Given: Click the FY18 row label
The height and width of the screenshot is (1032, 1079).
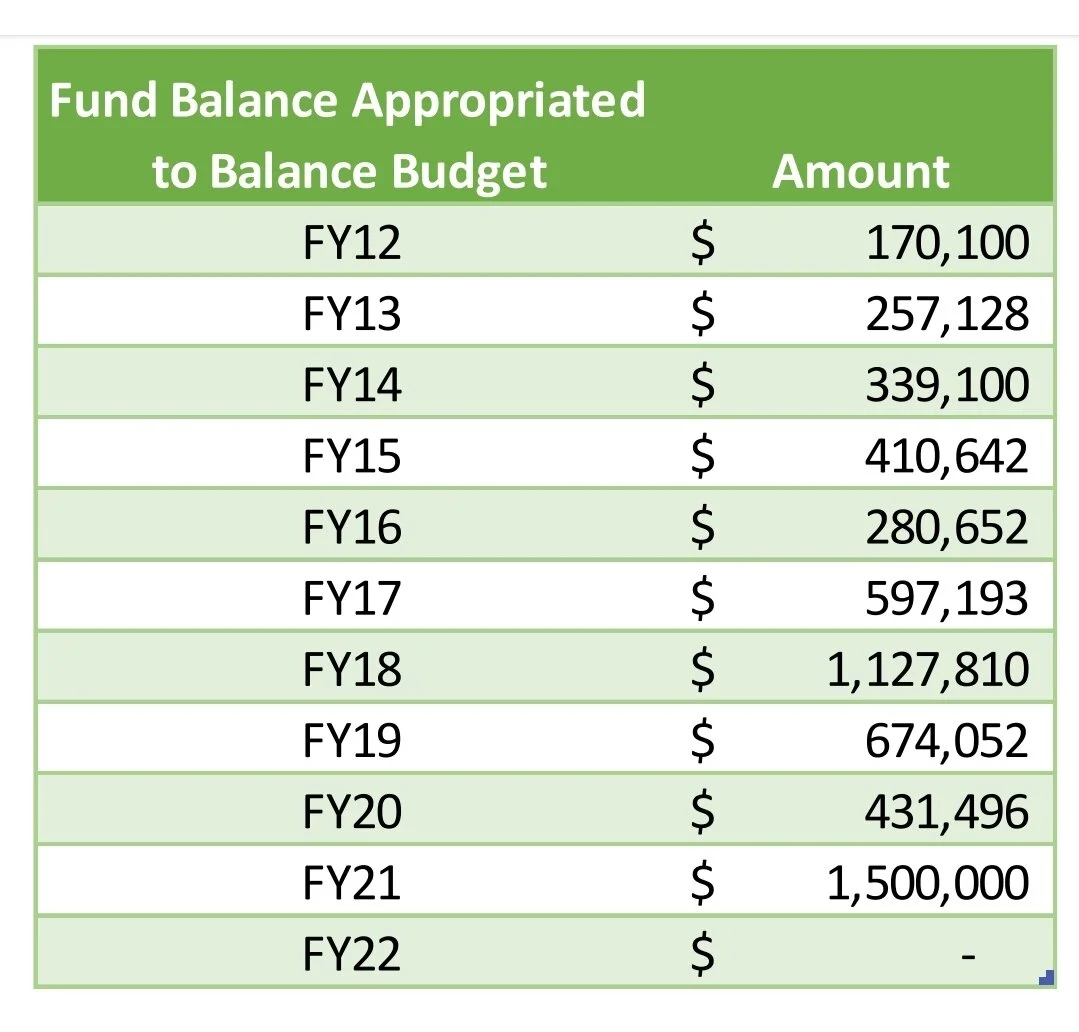Looking at the screenshot, I should (x=352, y=669).
